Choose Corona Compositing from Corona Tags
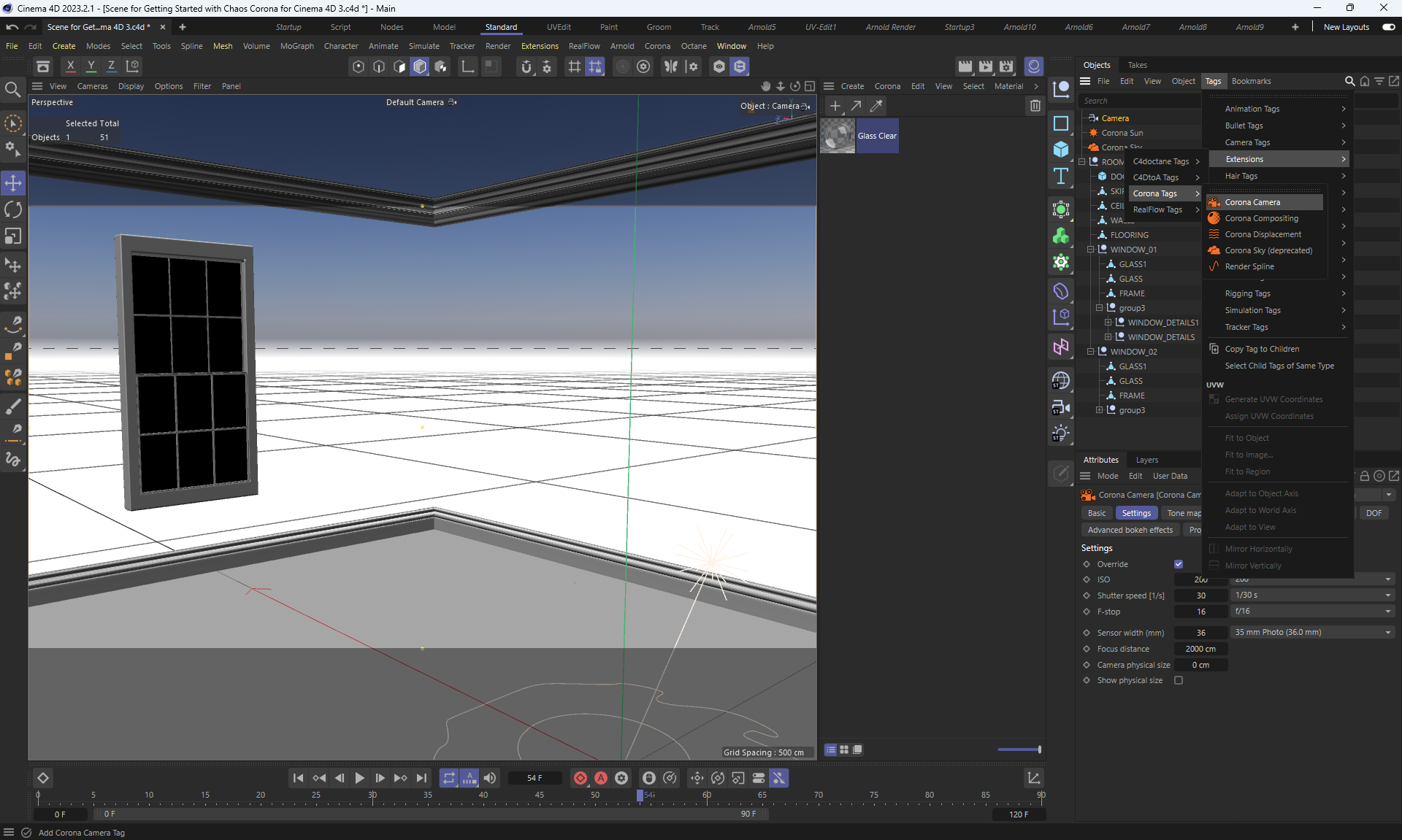 pyautogui.click(x=1261, y=218)
